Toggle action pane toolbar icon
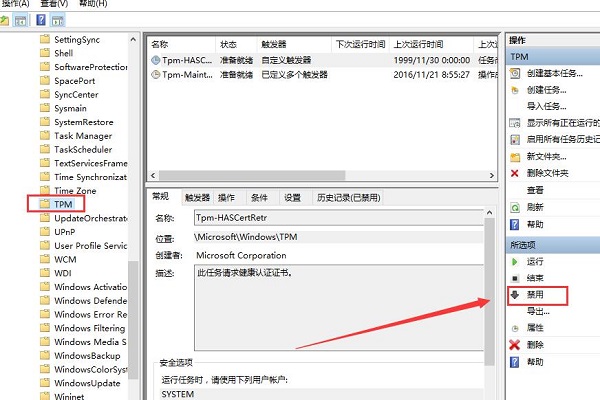 [57, 20]
